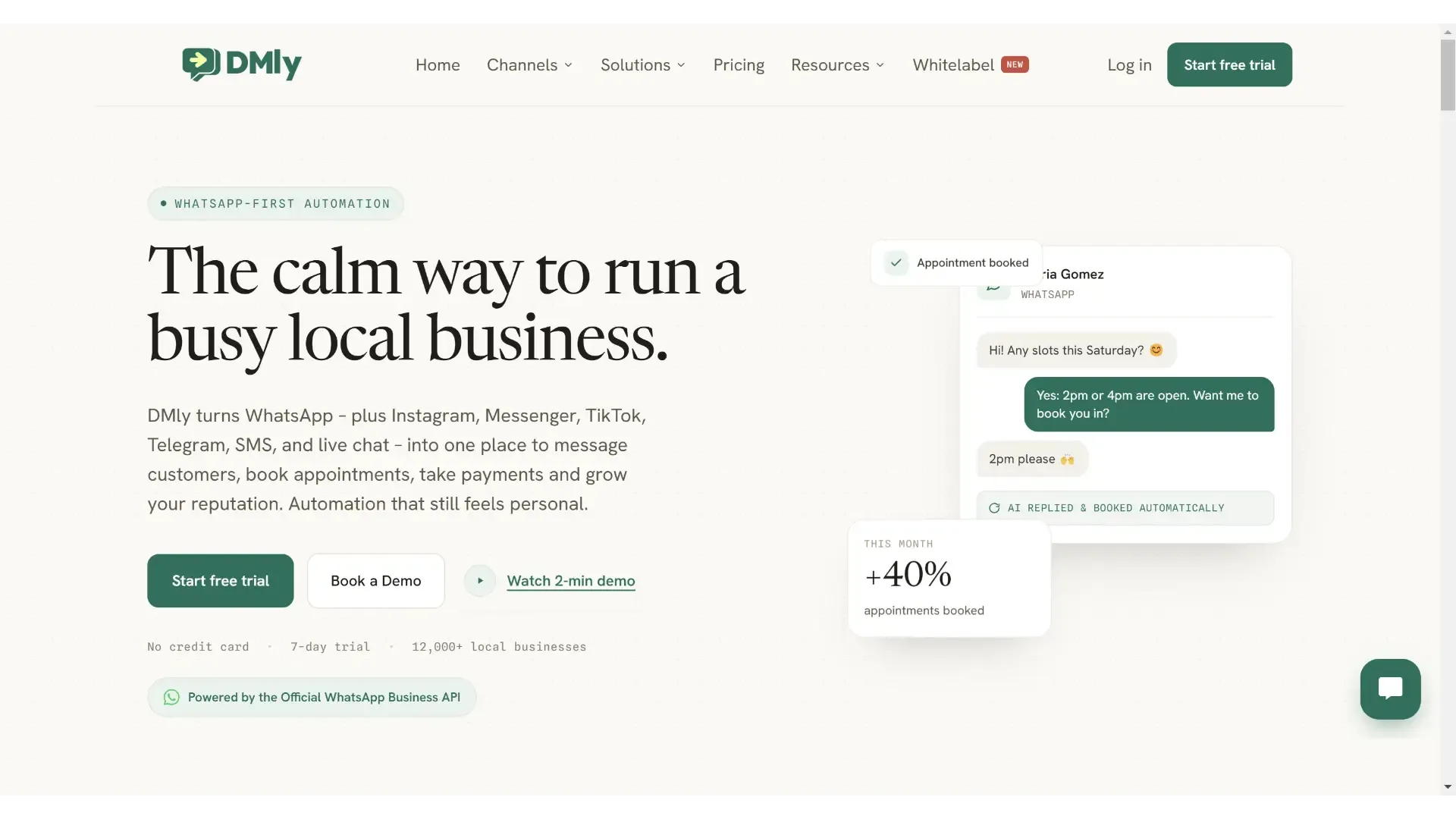
Task: Click the 'Yes: 2pm or 4pm are open' reply
Action: click(1149, 404)
